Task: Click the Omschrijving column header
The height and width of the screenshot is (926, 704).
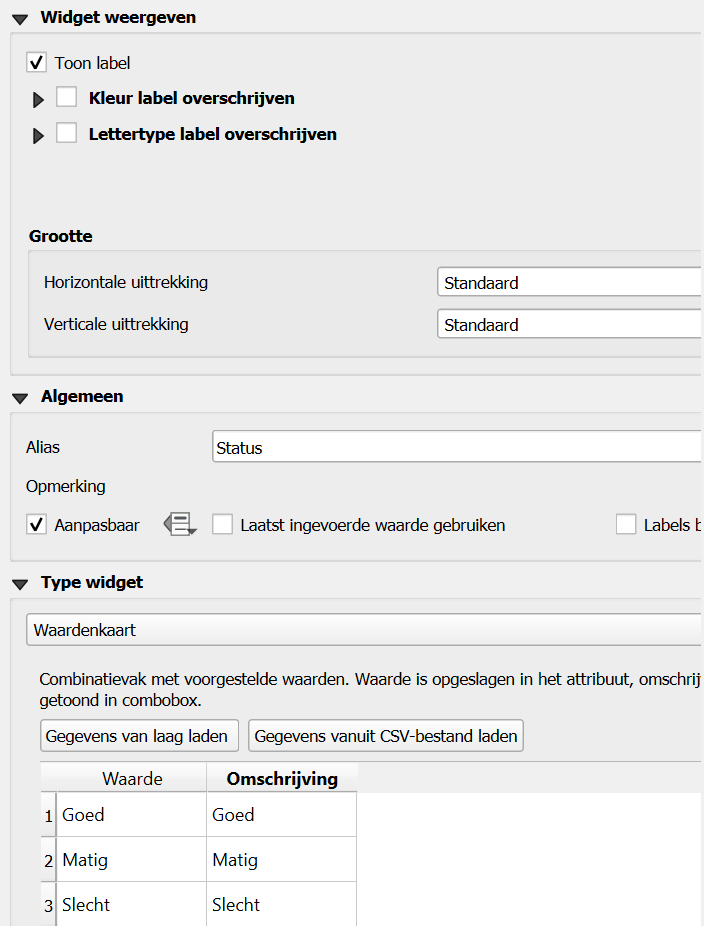Action: (282, 779)
